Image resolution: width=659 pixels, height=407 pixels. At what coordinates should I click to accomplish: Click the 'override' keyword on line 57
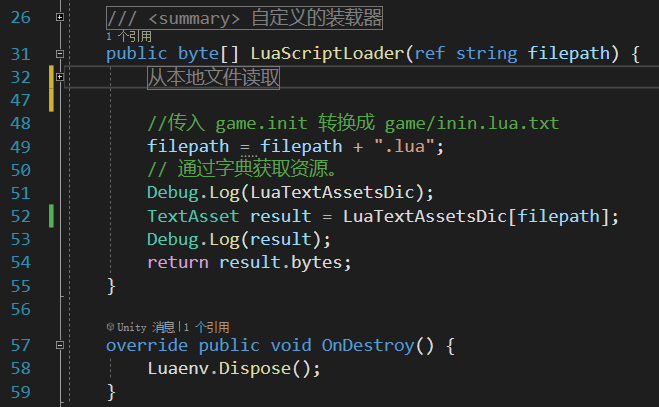pyautogui.click(x=147, y=346)
